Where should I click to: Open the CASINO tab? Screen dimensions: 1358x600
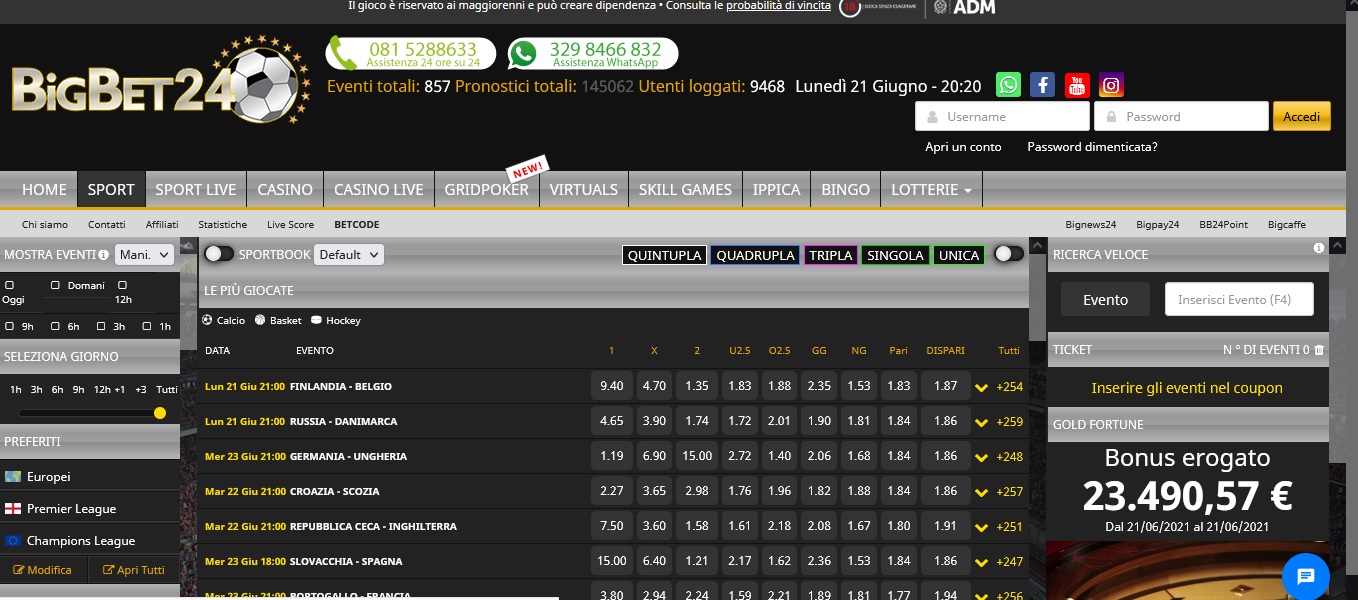tap(285, 189)
